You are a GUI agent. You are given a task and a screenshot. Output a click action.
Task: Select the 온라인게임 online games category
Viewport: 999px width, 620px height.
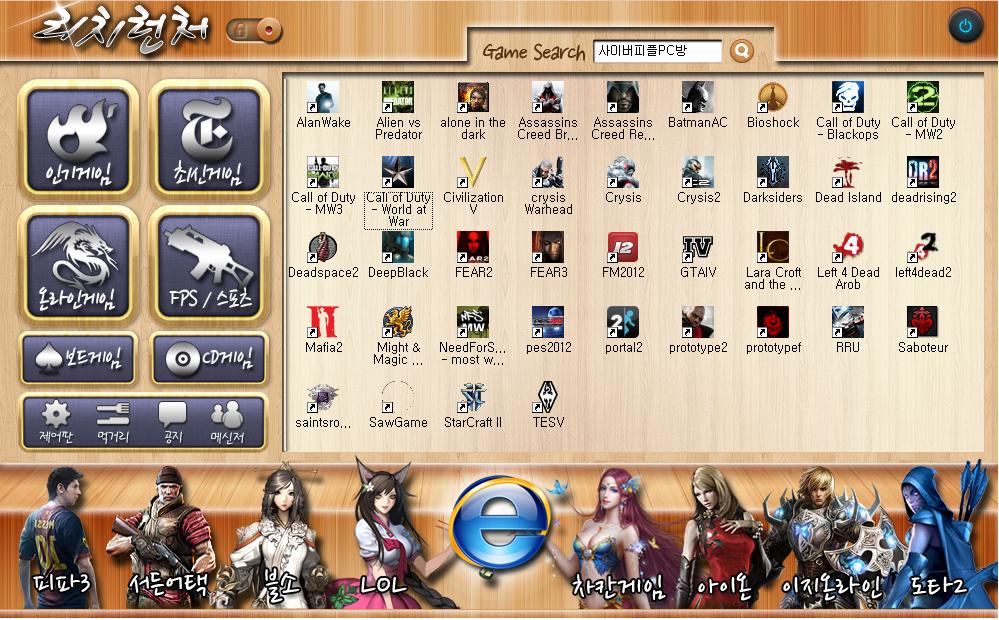tap(78, 265)
